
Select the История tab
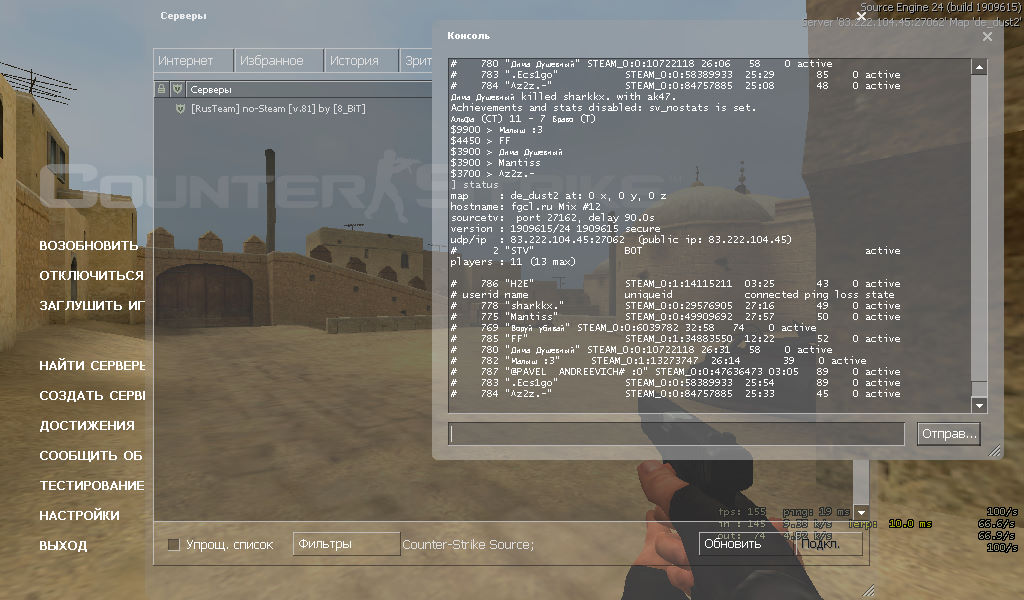click(360, 61)
